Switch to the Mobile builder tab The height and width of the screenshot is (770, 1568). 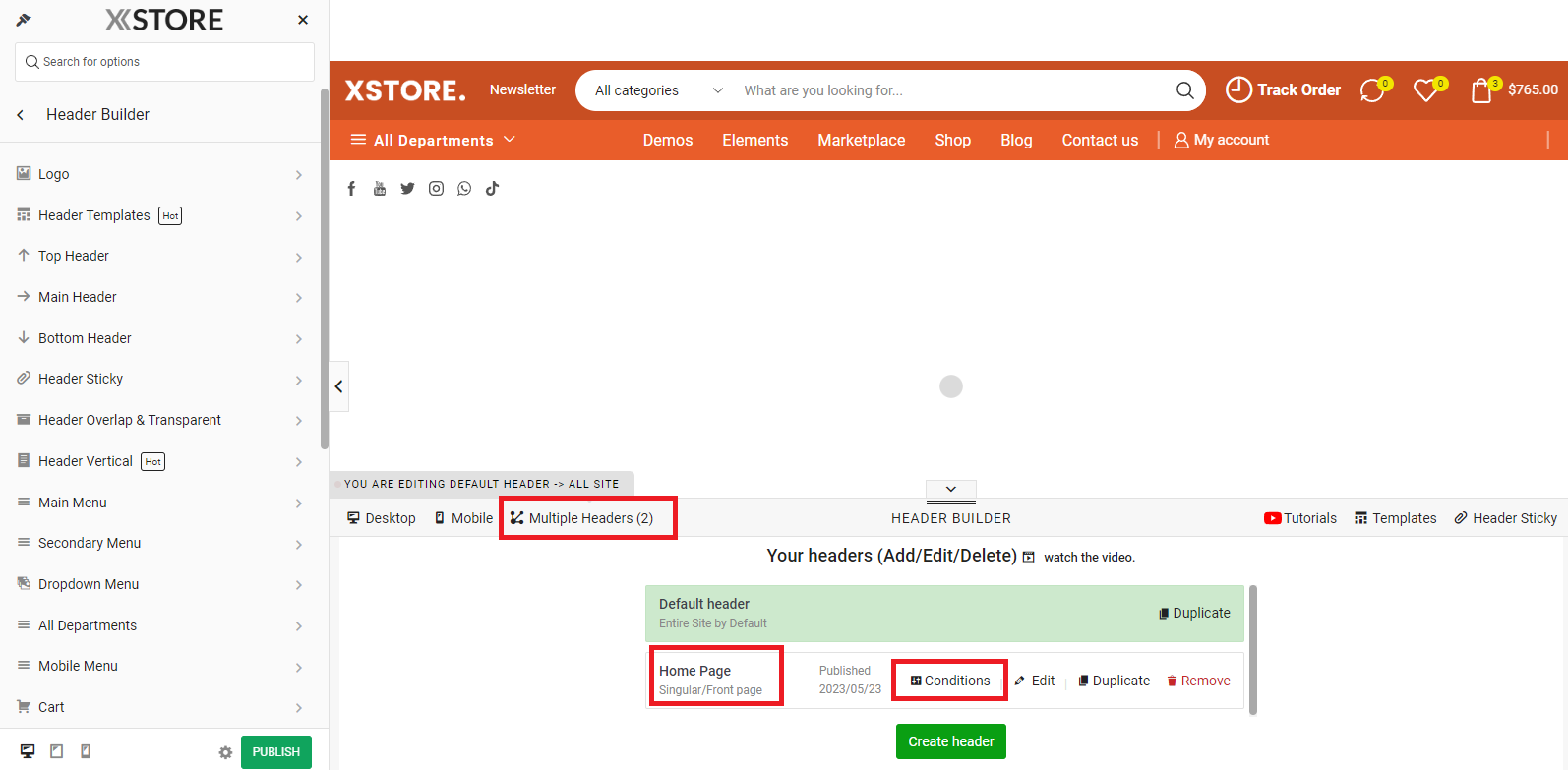pos(463,518)
